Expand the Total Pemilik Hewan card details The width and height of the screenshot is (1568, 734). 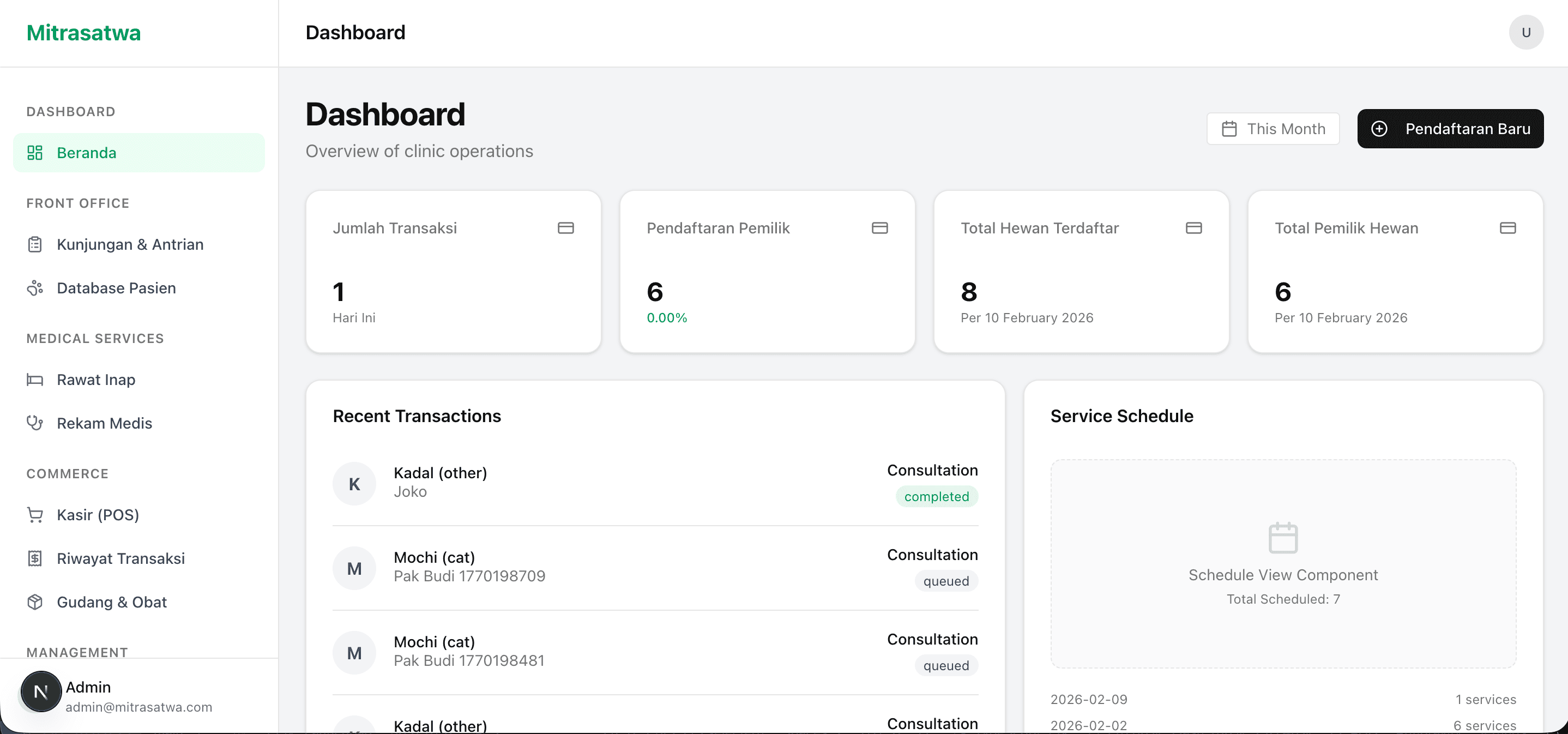tap(1507, 227)
